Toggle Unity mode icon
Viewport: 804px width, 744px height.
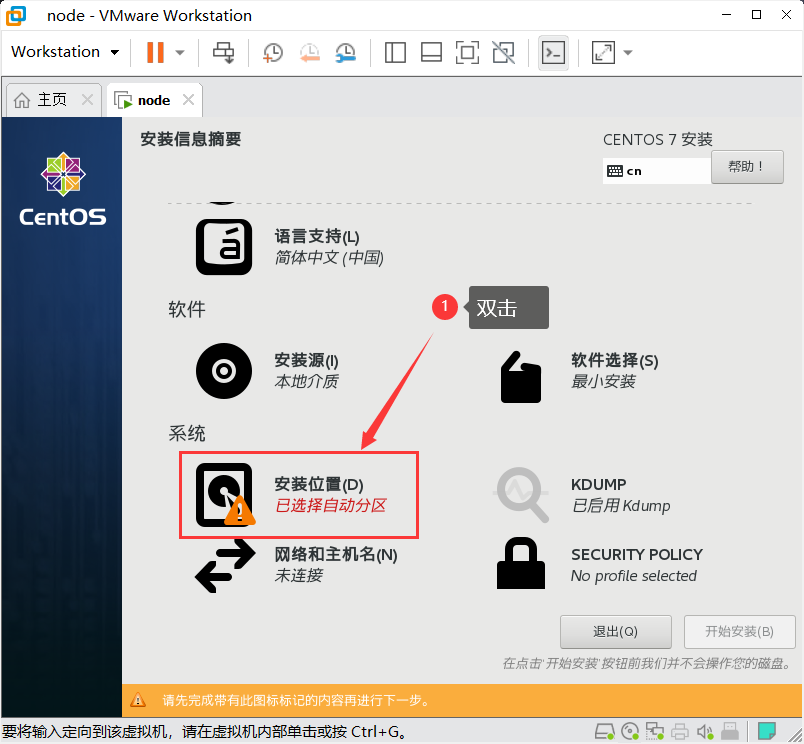(504, 52)
